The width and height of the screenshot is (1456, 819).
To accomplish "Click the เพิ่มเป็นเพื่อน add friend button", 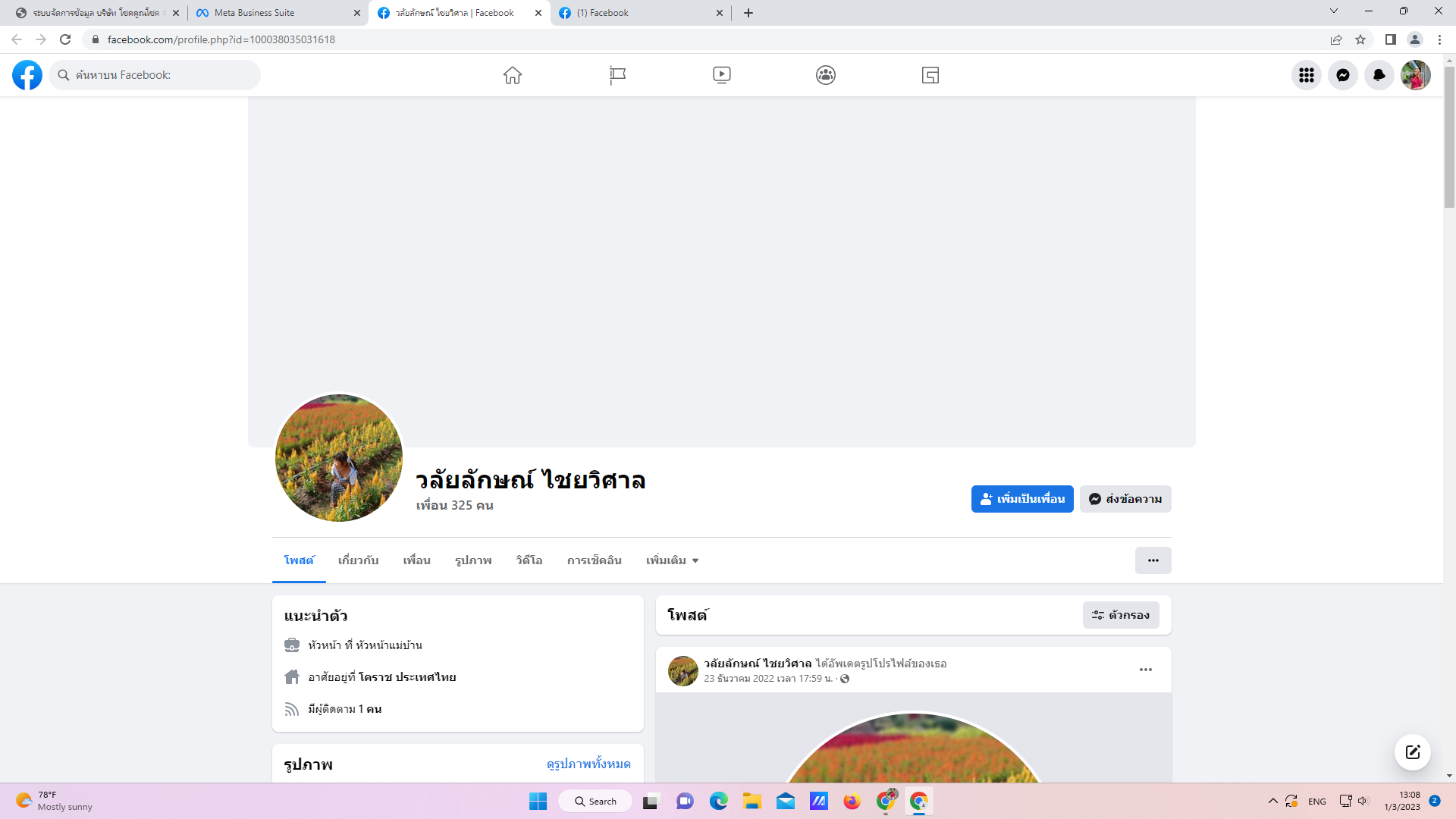I will [1021, 499].
